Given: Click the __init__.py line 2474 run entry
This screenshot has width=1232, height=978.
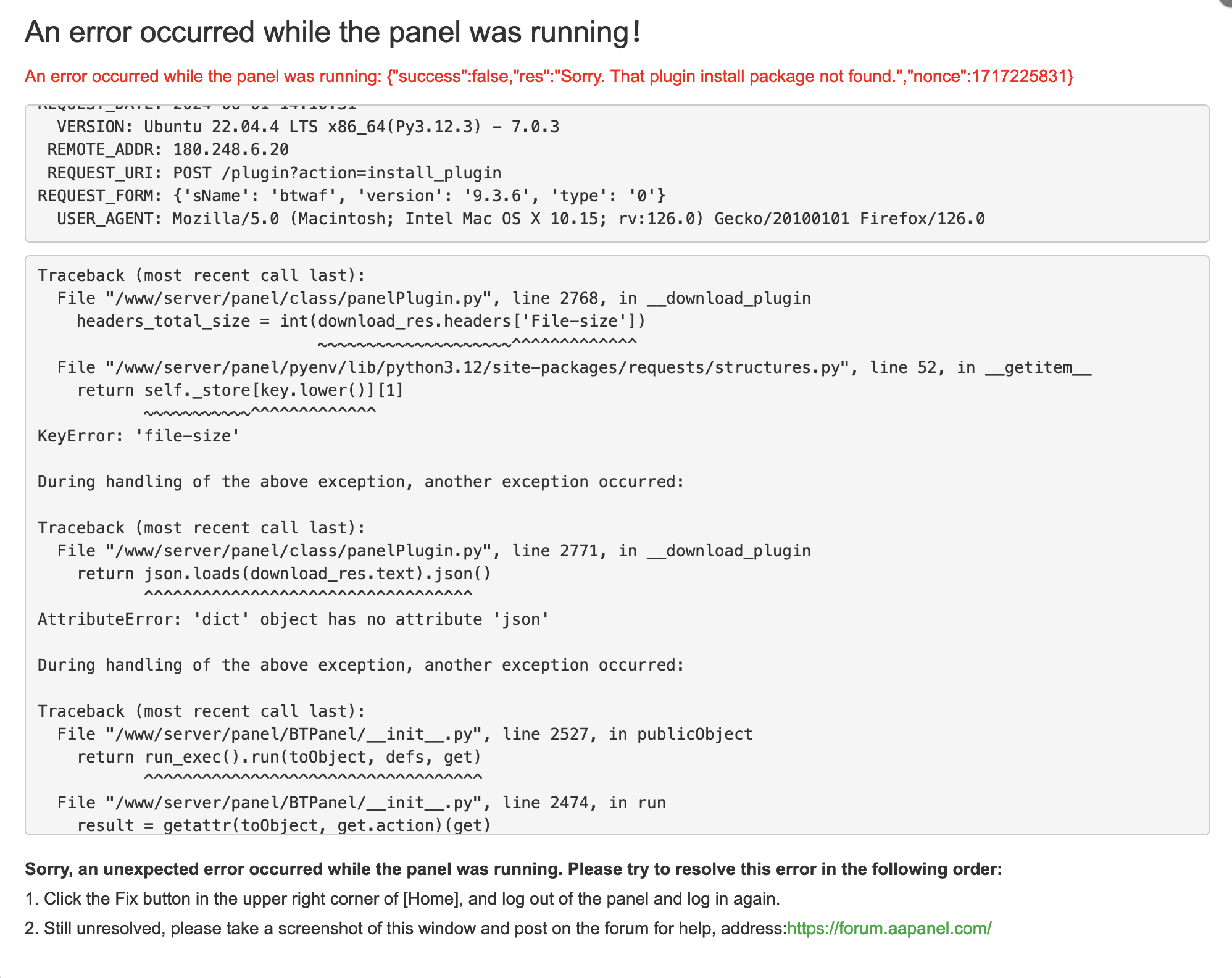Looking at the screenshot, I should tap(361, 803).
